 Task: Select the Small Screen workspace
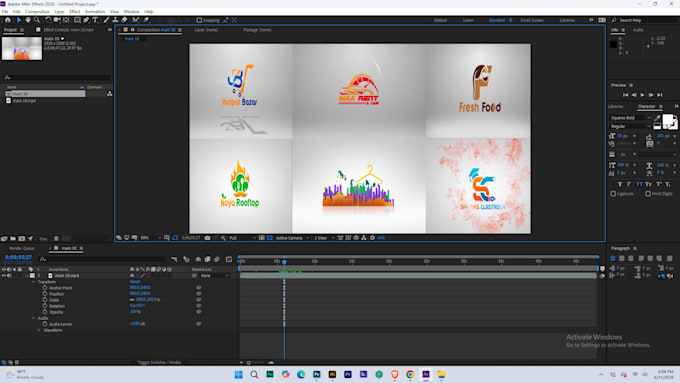532,20
